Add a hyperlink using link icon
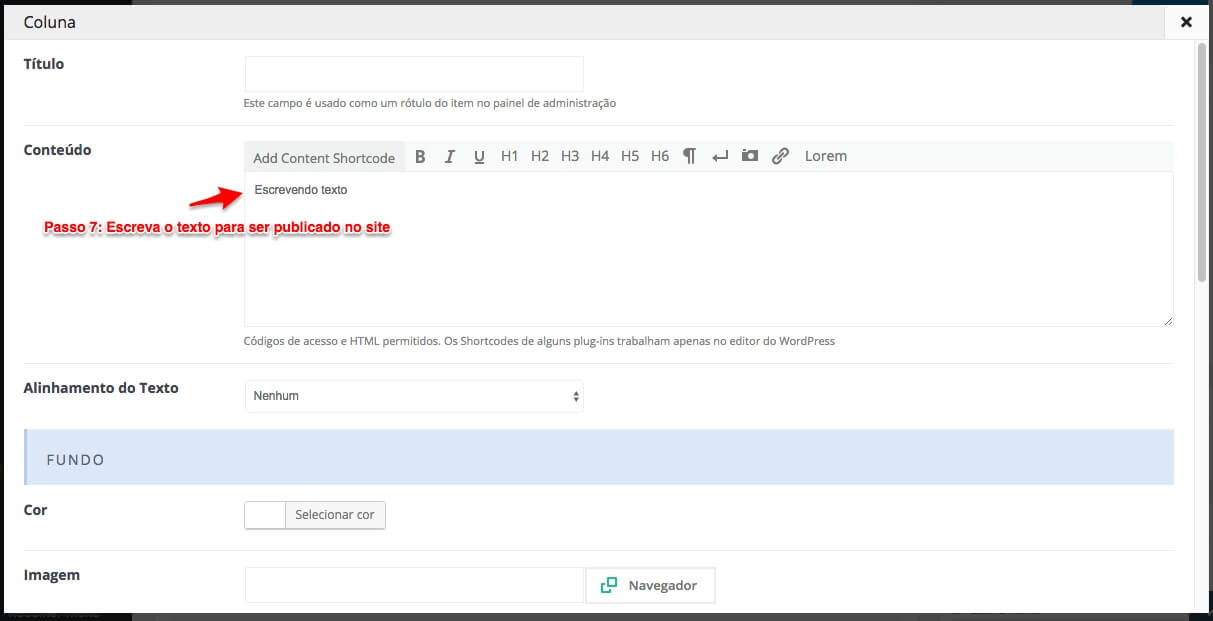Image resolution: width=1213 pixels, height=621 pixels. tap(780, 156)
